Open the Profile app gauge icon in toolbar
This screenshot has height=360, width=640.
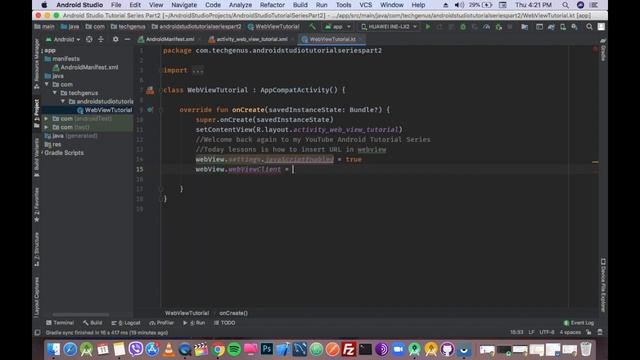(487, 27)
